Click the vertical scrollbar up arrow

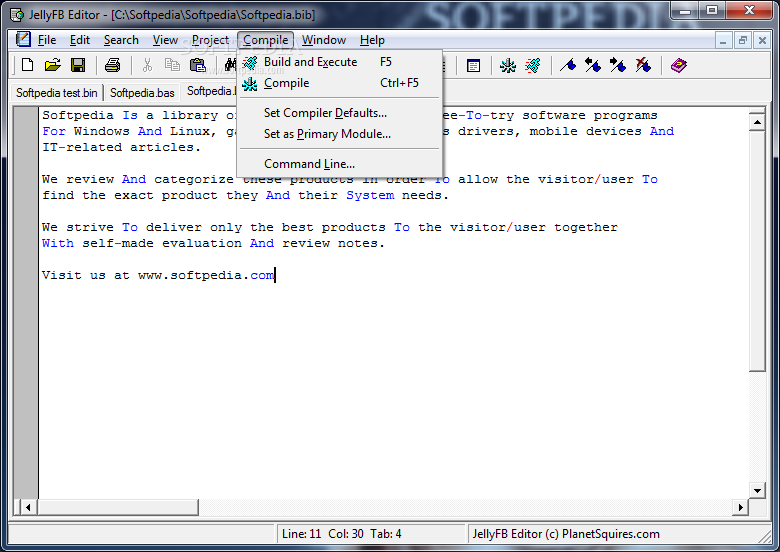click(757, 122)
